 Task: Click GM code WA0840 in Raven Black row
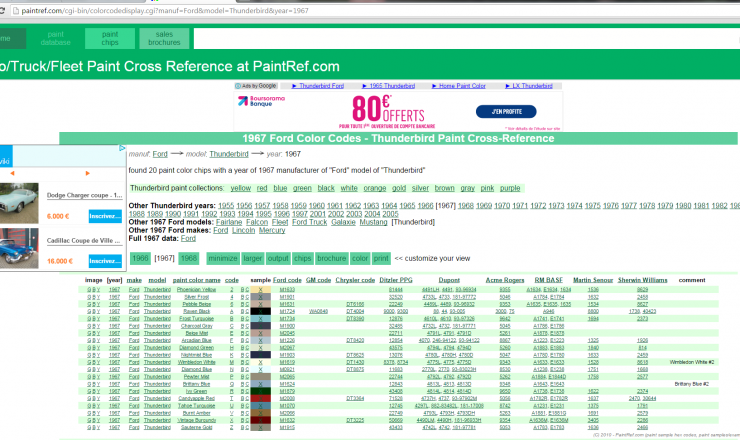(318, 312)
